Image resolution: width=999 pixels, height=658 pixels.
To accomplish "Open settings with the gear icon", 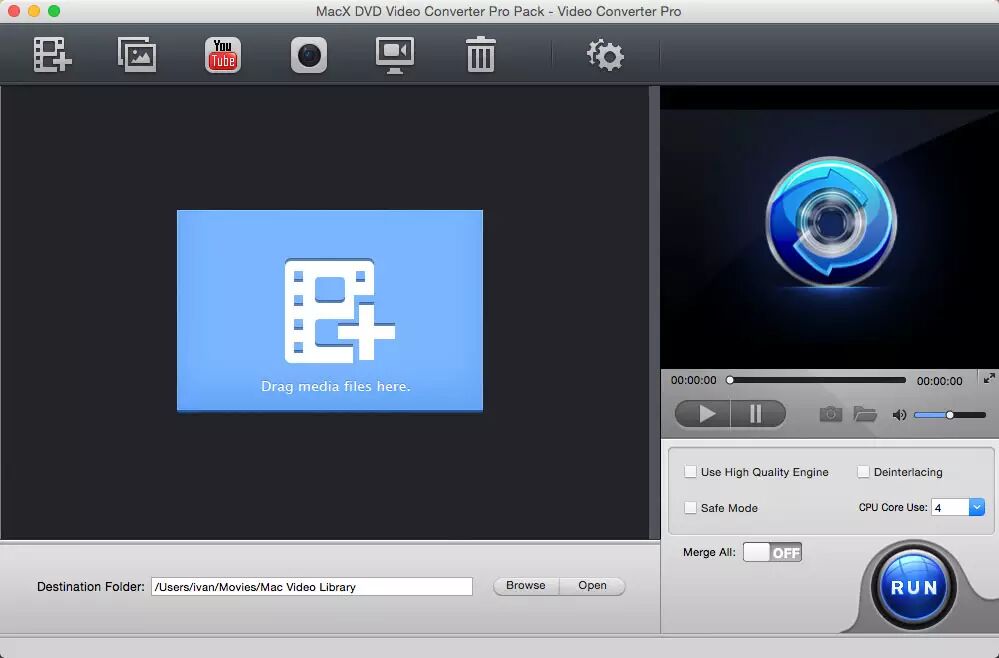I will pyautogui.click(x=605, y=55).
